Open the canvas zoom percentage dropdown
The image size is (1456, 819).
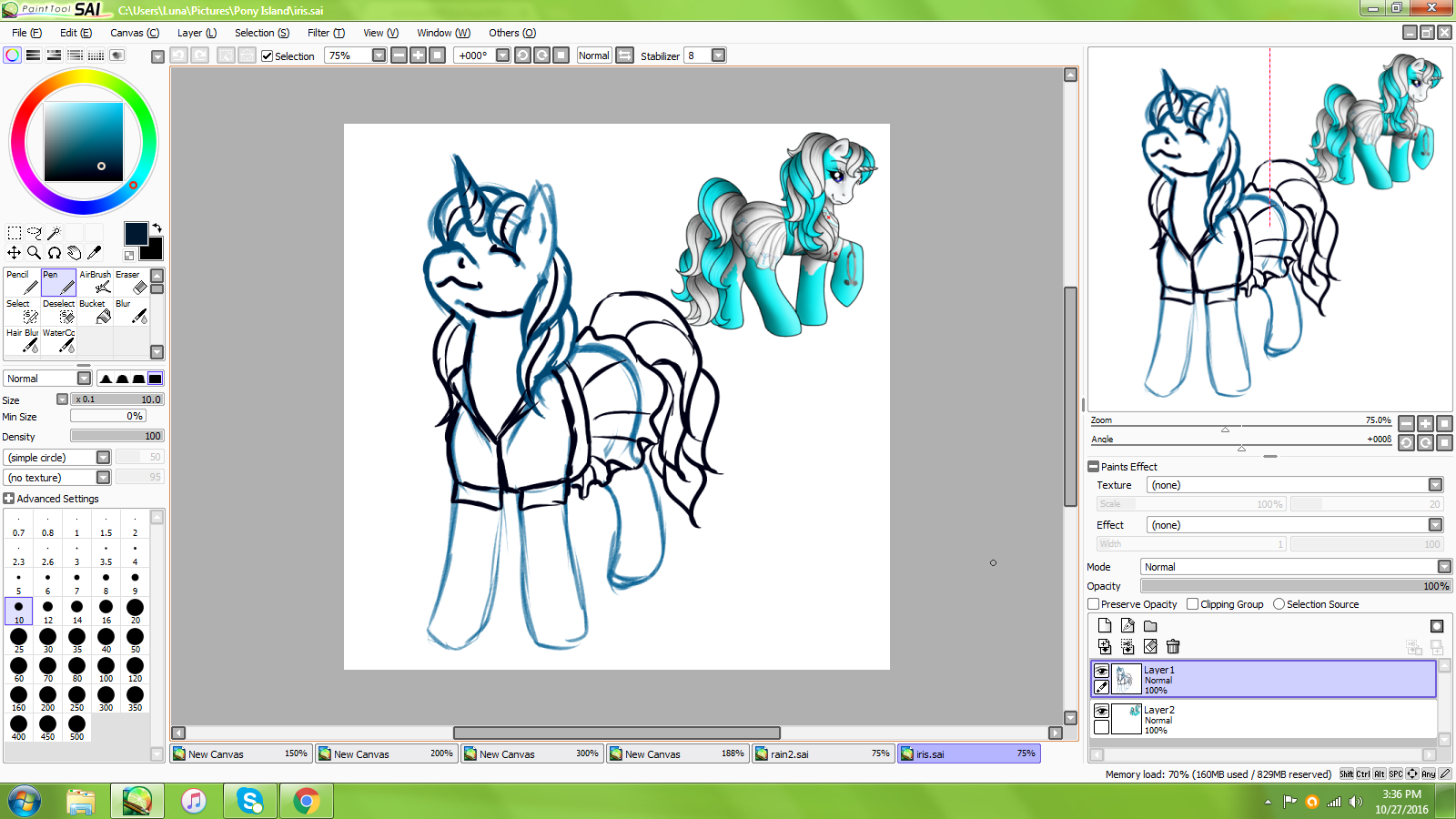(x=379, y=56)
